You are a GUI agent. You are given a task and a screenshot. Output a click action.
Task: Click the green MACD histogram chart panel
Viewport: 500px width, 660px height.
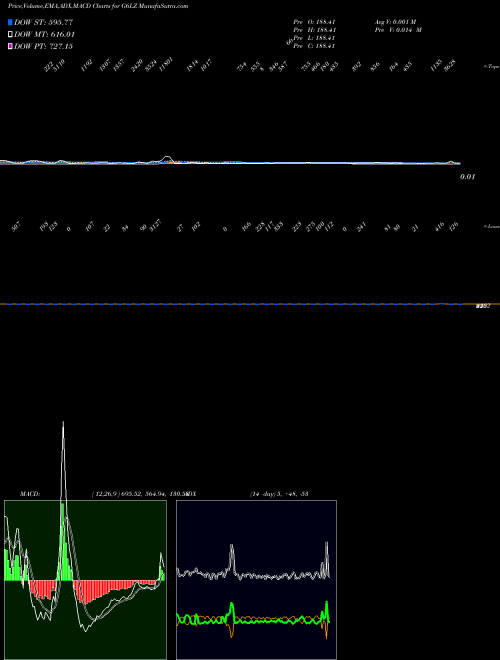85,580
